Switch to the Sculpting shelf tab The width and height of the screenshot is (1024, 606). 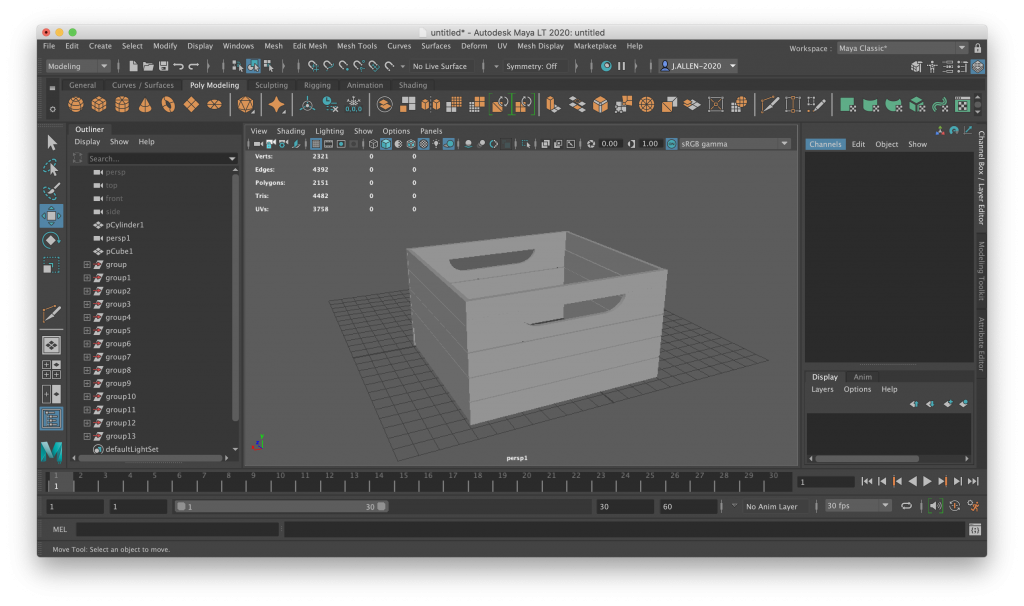tap(271, 85)
